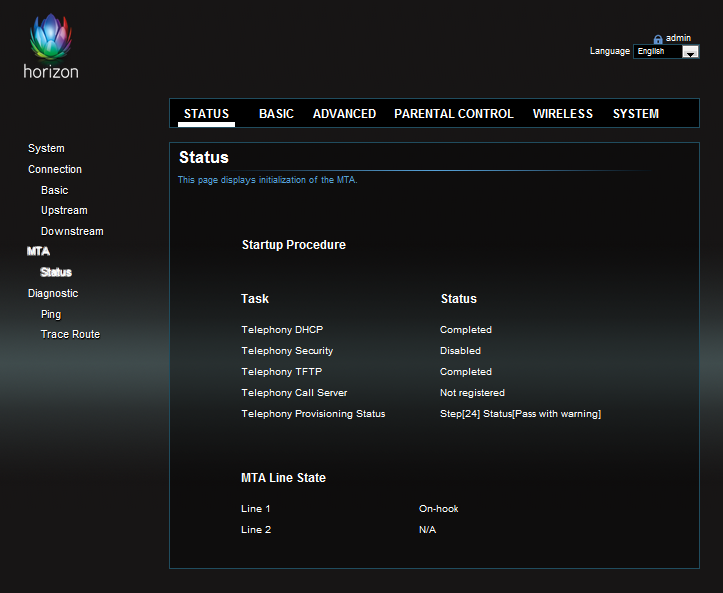This screenshot has width=723, height=593.
Task: Open System in the sidebar
Action: (x=46, y=148)
